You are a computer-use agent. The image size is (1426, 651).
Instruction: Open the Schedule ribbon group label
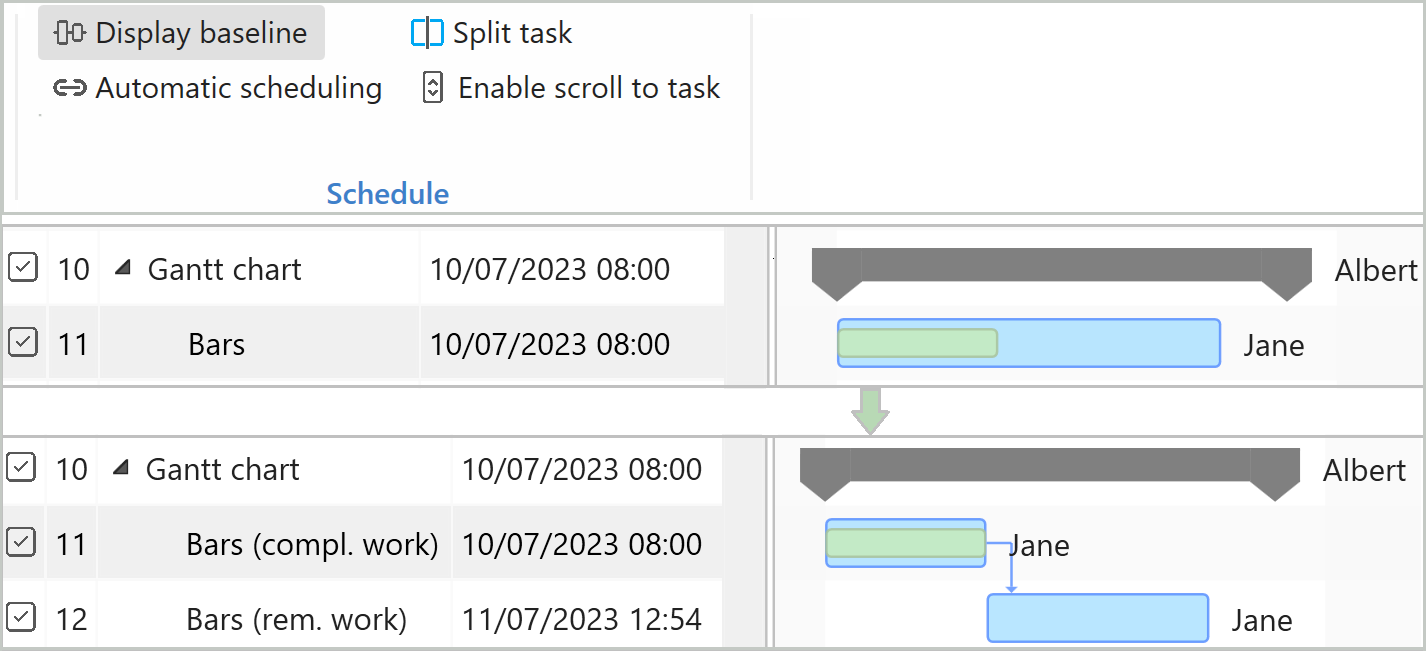click(388, 194)
